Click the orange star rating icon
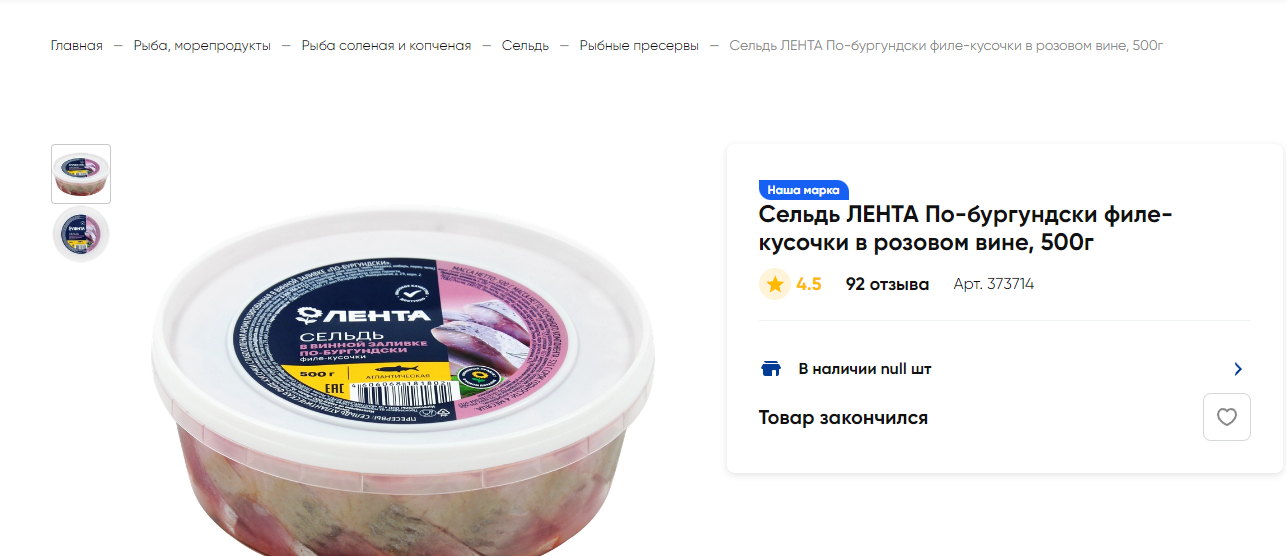 [774, 284]
